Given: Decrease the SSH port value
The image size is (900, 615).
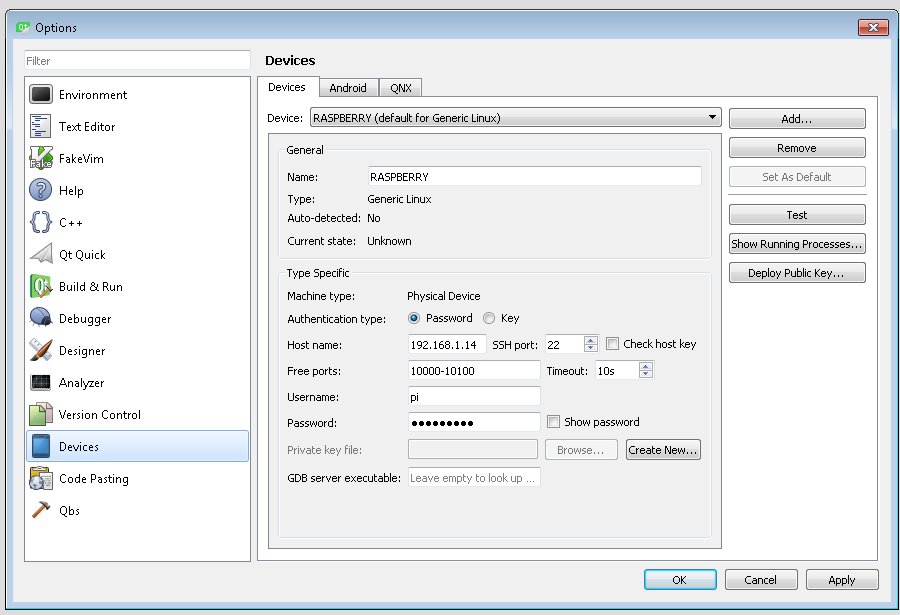Looking at the screenshot, I should pyautogui.click(x=591, y=348).
